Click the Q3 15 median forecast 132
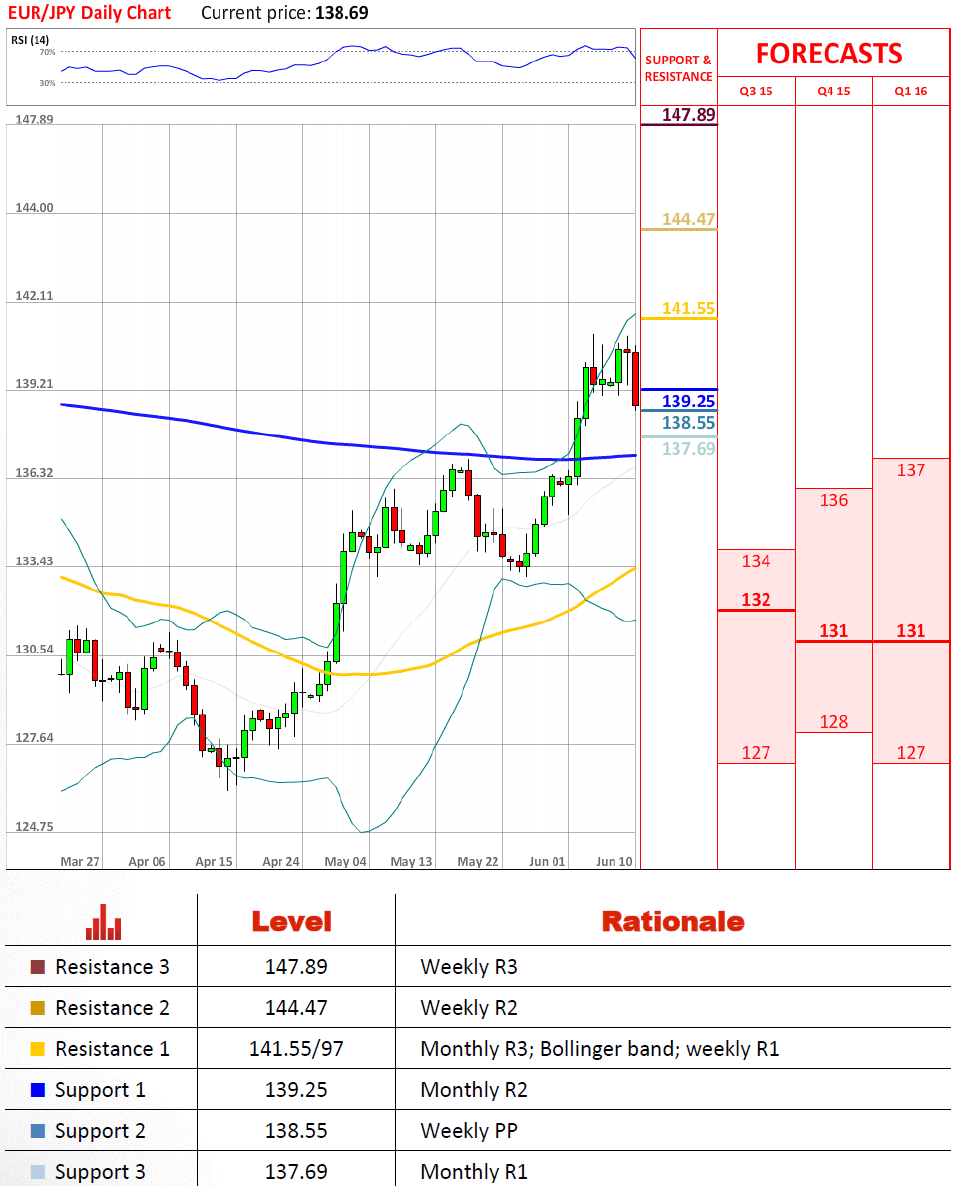This screenshot has width=967, height=1186. 756,600
